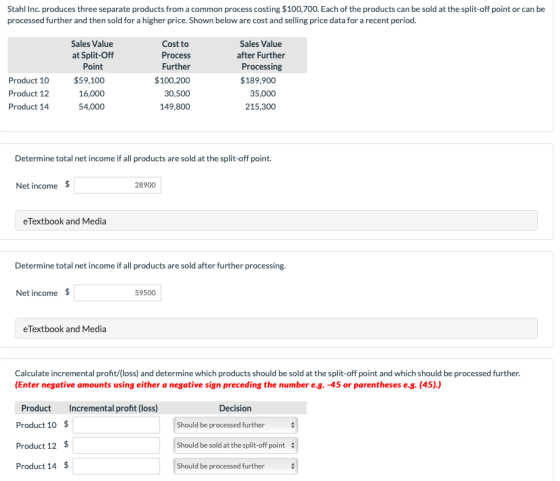Click the further-processing Net income field showing 59500
The width and height of the screenshot is (560, 481).
pos(118,293)
